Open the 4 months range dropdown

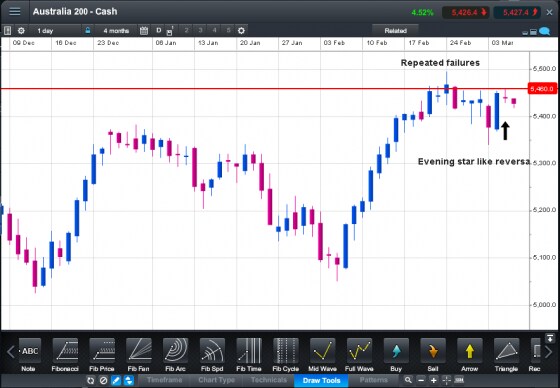click(x=115, y=31)
